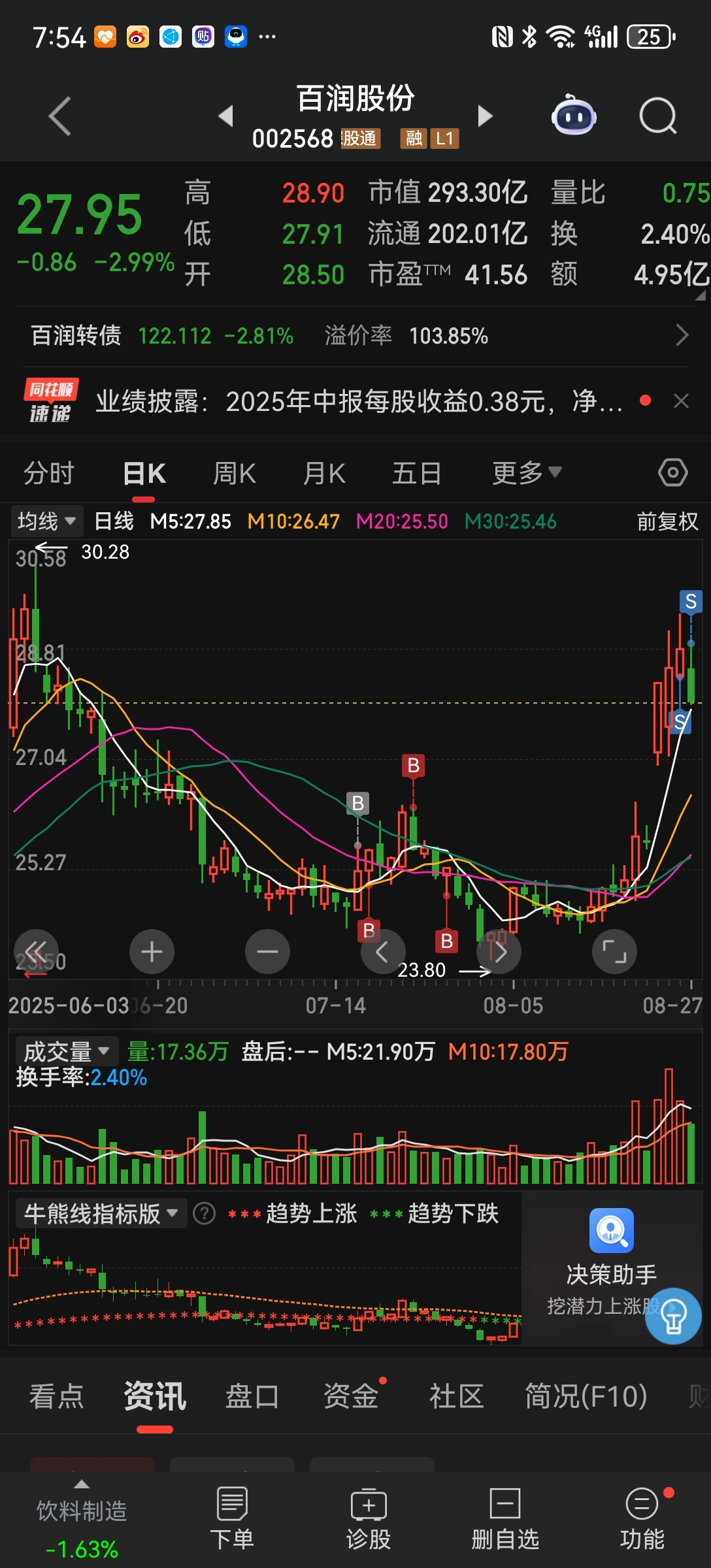
Task: Tap the 27.95 current price
Action: pos(79,214)
